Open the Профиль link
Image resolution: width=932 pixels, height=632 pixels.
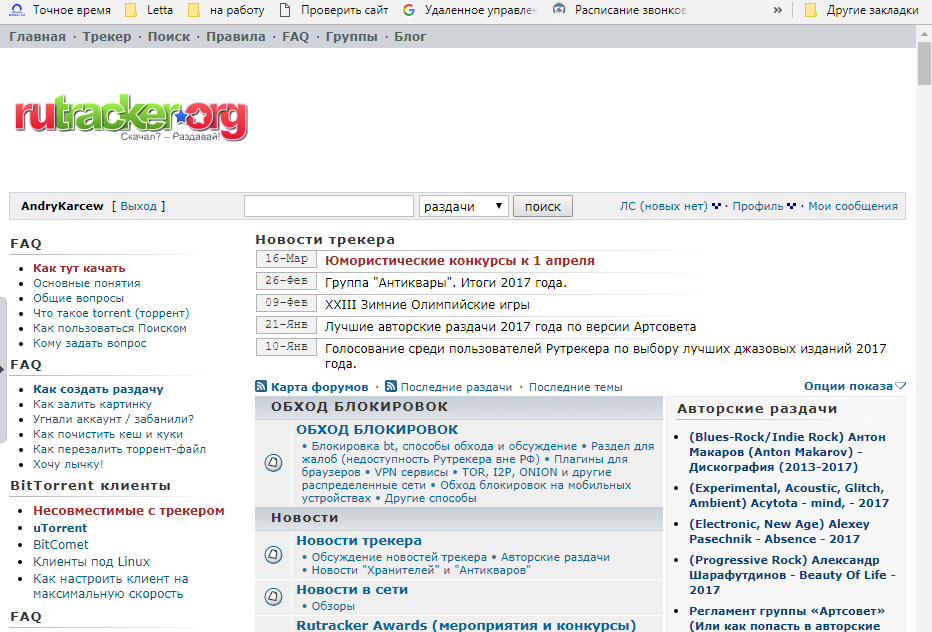tap(758, 206)
